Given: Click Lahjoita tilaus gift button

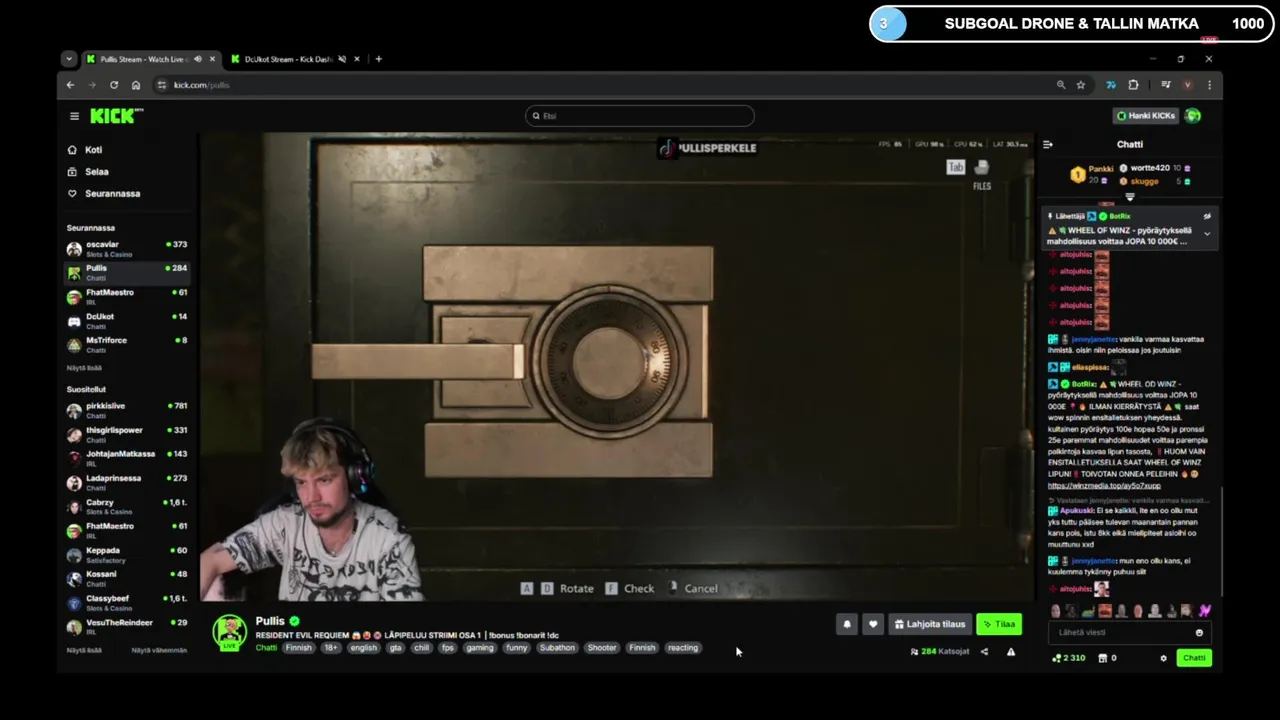Looking at the screenshot, I should click(930, 624).
